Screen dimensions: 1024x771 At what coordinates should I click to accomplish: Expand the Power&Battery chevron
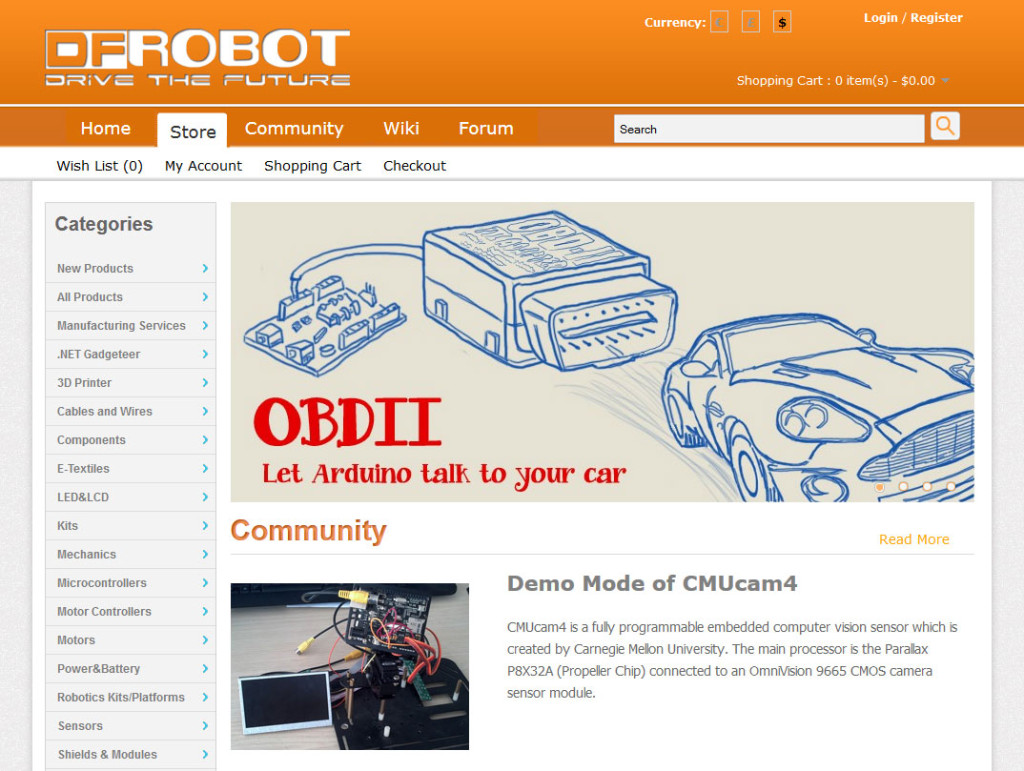[x=205, y=669]
